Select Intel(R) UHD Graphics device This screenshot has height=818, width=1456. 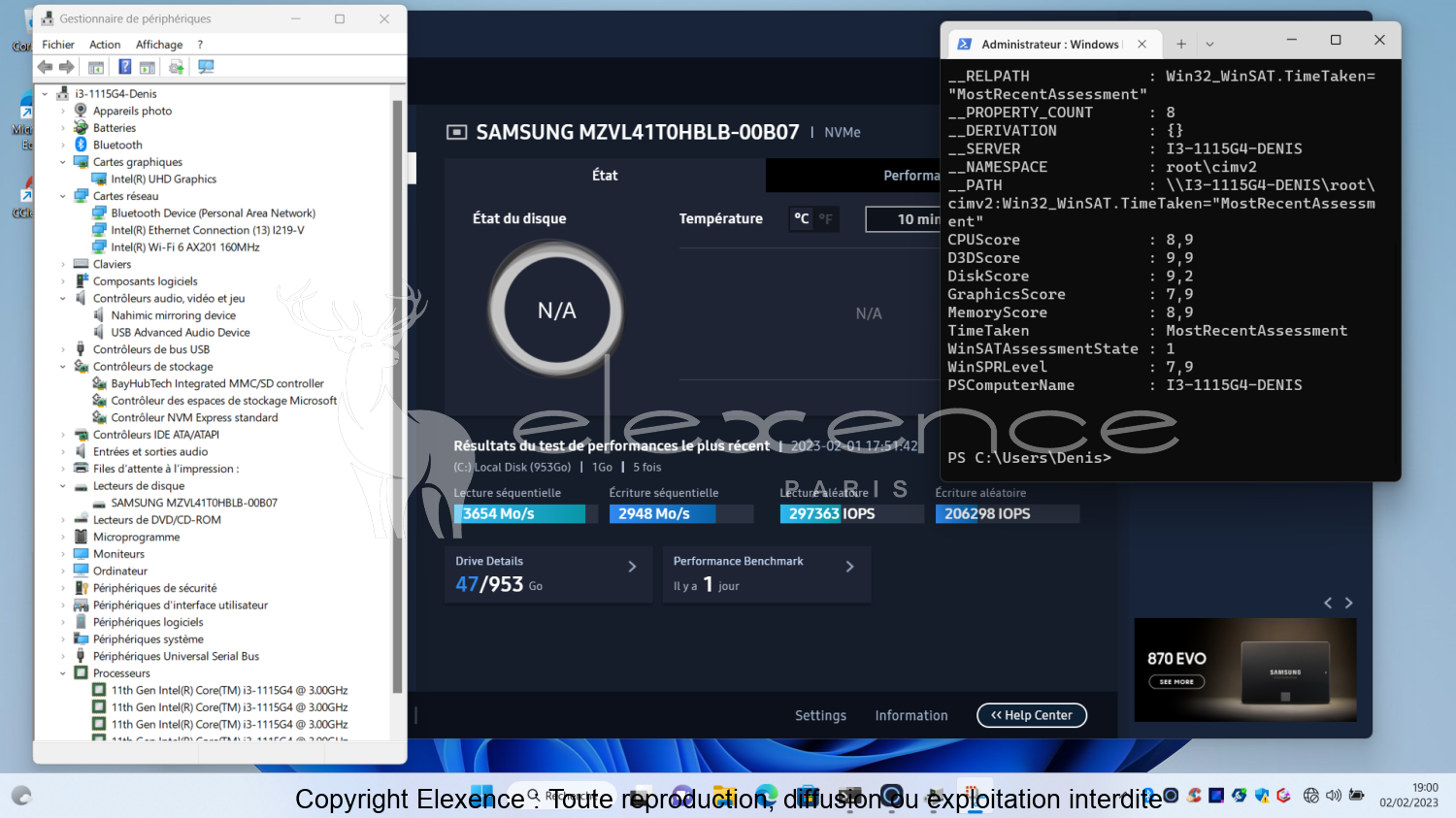163,180
